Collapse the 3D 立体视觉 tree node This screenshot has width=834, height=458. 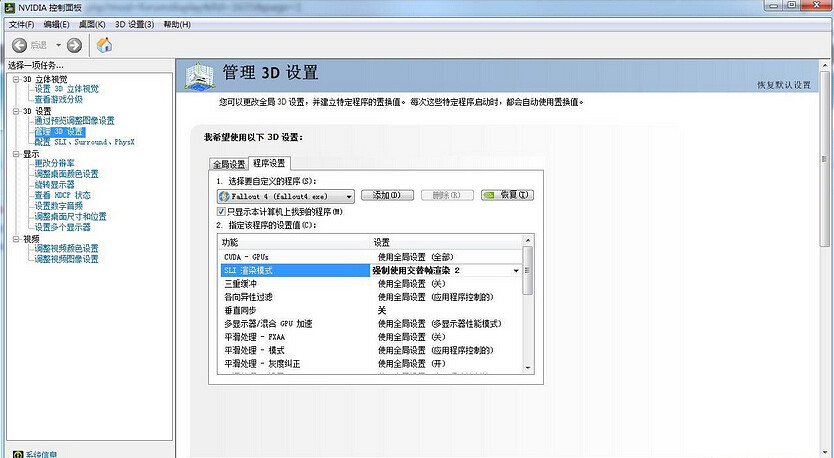pyautogui.click(x=16, y=79)
